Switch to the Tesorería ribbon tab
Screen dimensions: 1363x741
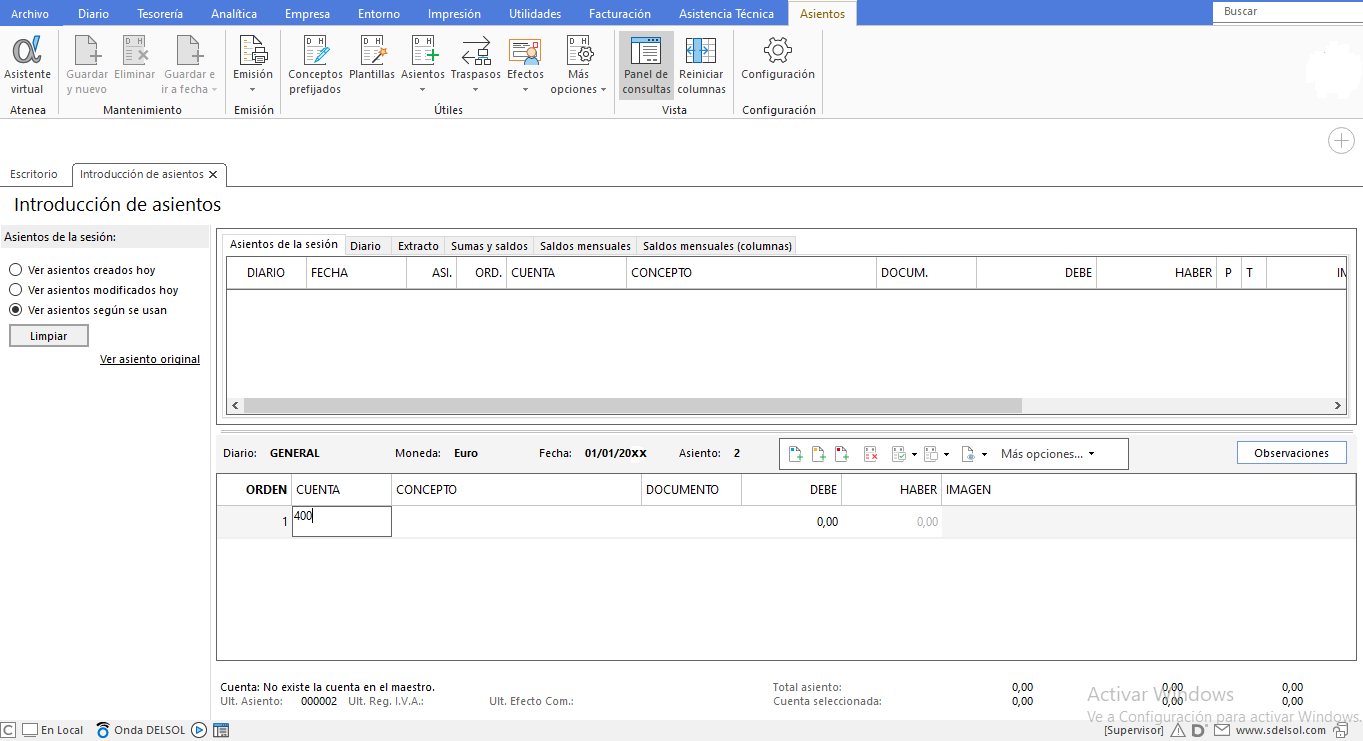point(160,14)
